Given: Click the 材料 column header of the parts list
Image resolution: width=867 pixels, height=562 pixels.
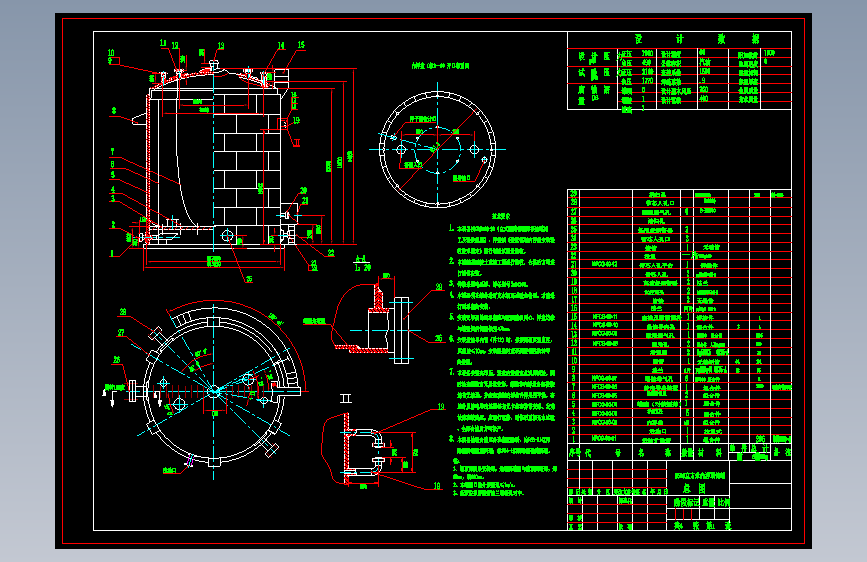Looking at the screenshot, I should (x=711, y=452).
